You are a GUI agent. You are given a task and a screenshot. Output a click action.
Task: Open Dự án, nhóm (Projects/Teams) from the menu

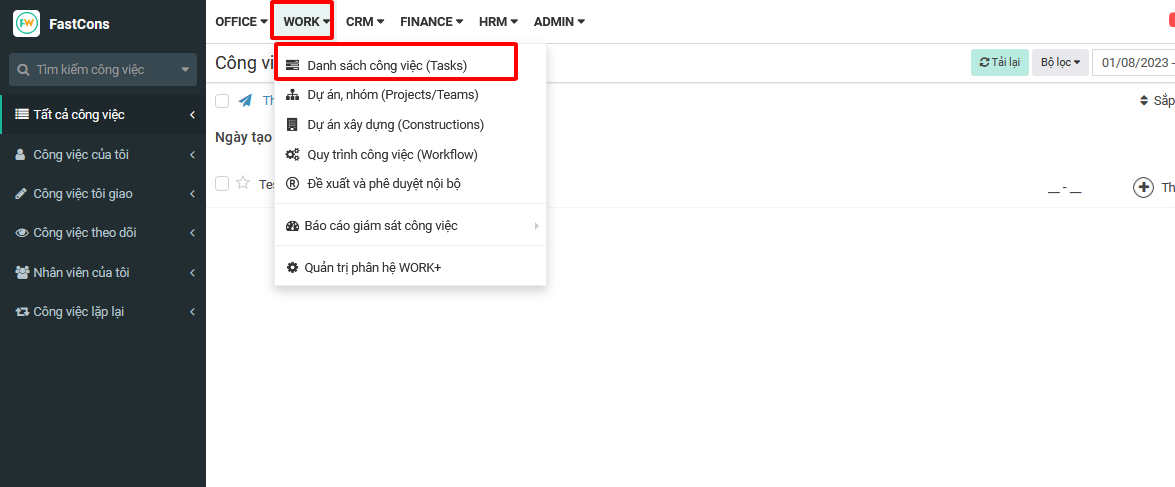pos(392,95)
